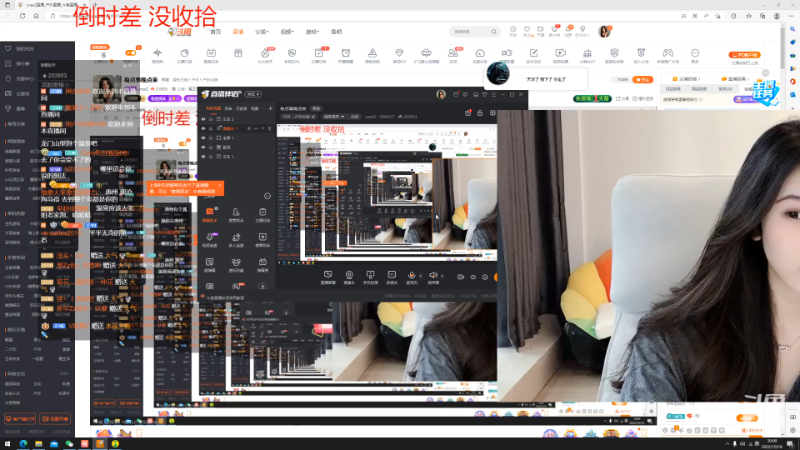Click the waveform icon in streamer toolbar
800x450 pixels.
point(157,53)
